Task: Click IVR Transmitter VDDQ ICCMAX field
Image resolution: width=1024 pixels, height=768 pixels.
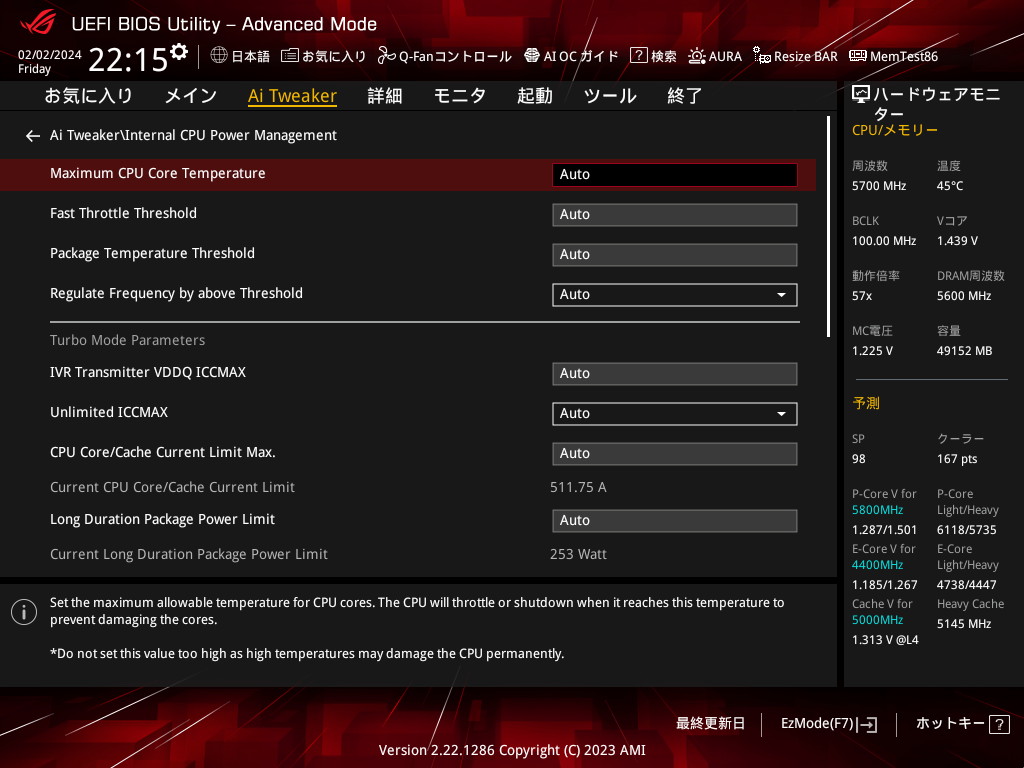Action: [675, 374]
